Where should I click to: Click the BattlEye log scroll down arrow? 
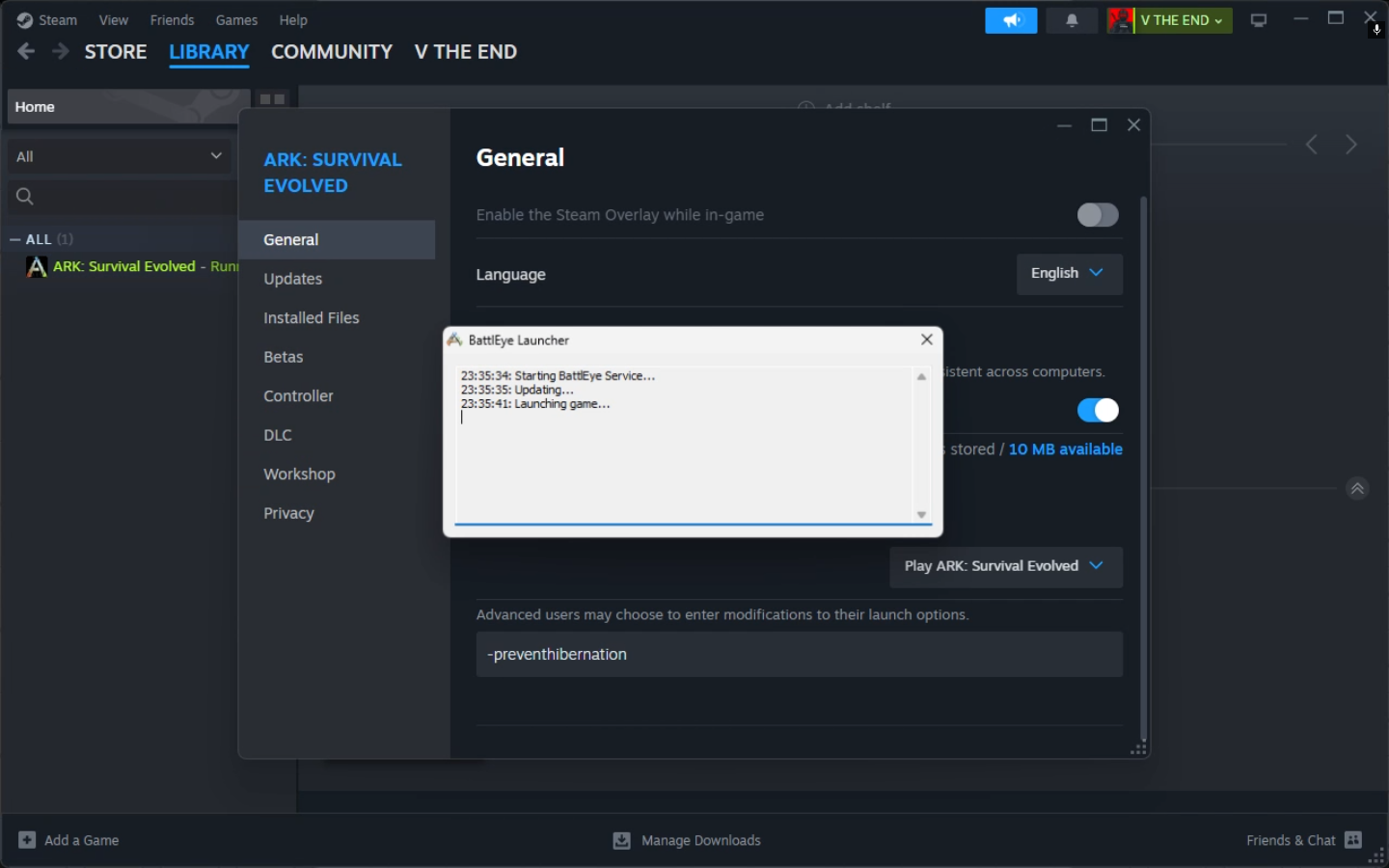(921, 515)
